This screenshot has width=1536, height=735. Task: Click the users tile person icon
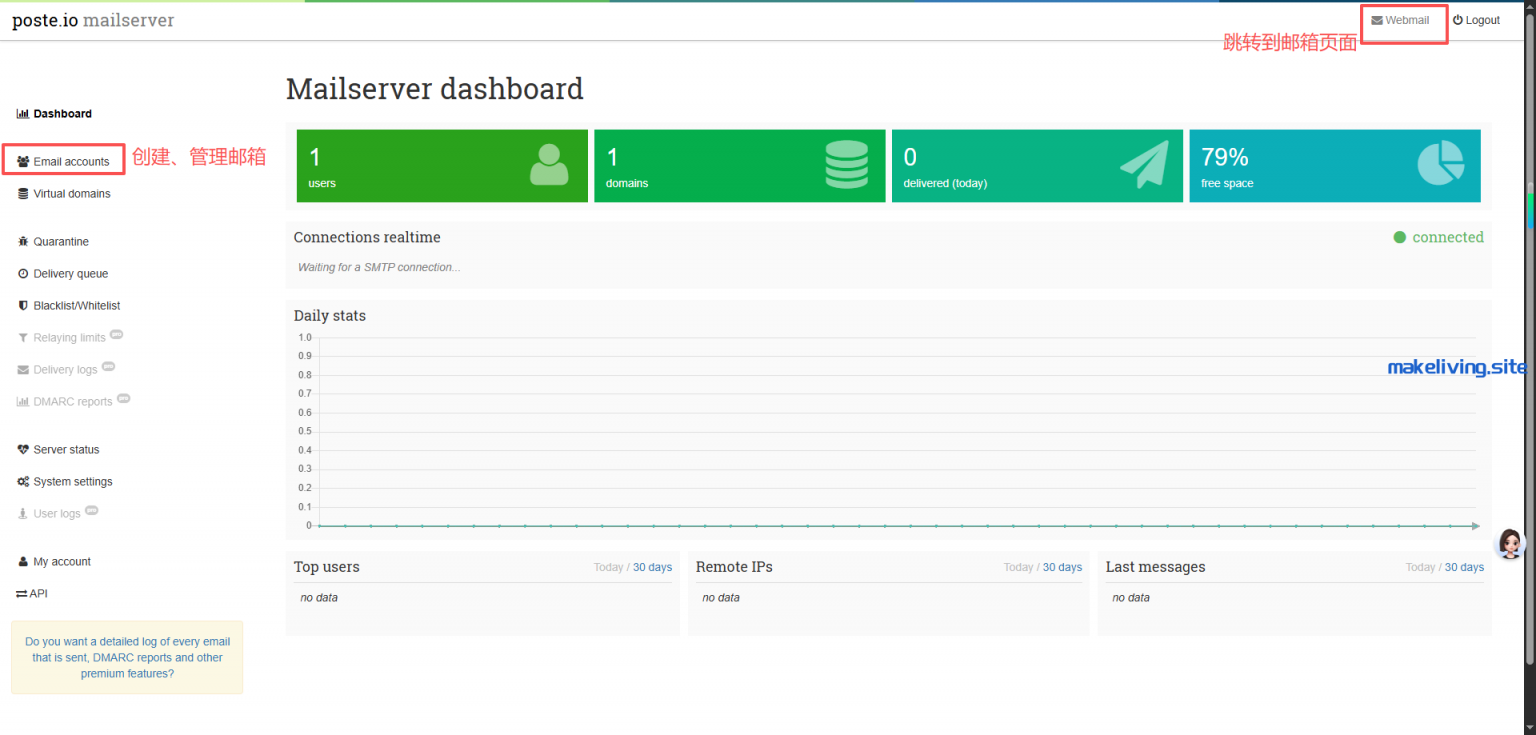click(x=549, y=165)
